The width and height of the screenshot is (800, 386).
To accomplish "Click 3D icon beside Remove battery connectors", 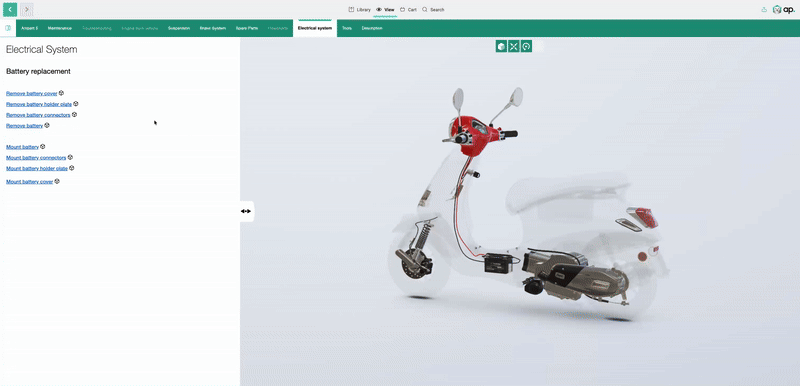I will (x=74, y=114).
